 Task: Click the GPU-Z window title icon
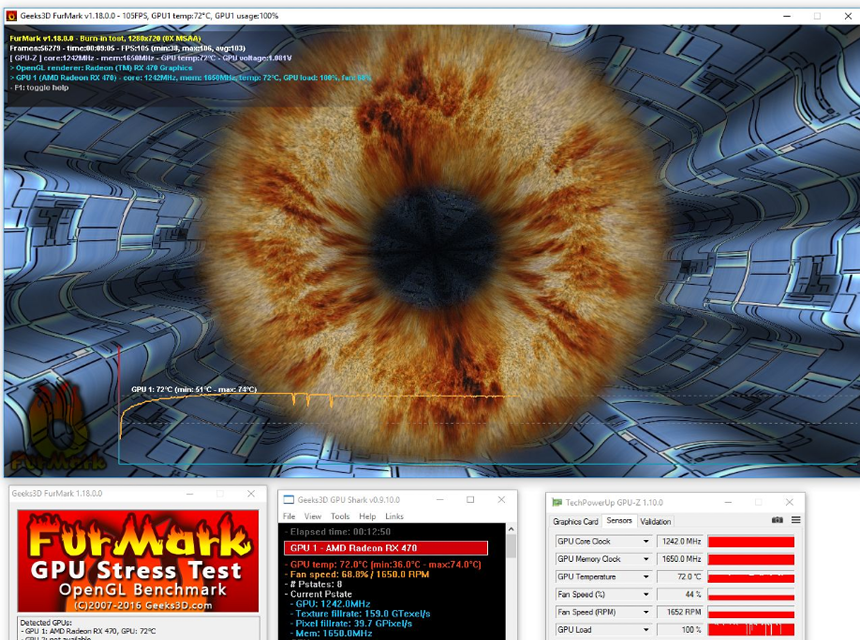(x=557, y=502)
